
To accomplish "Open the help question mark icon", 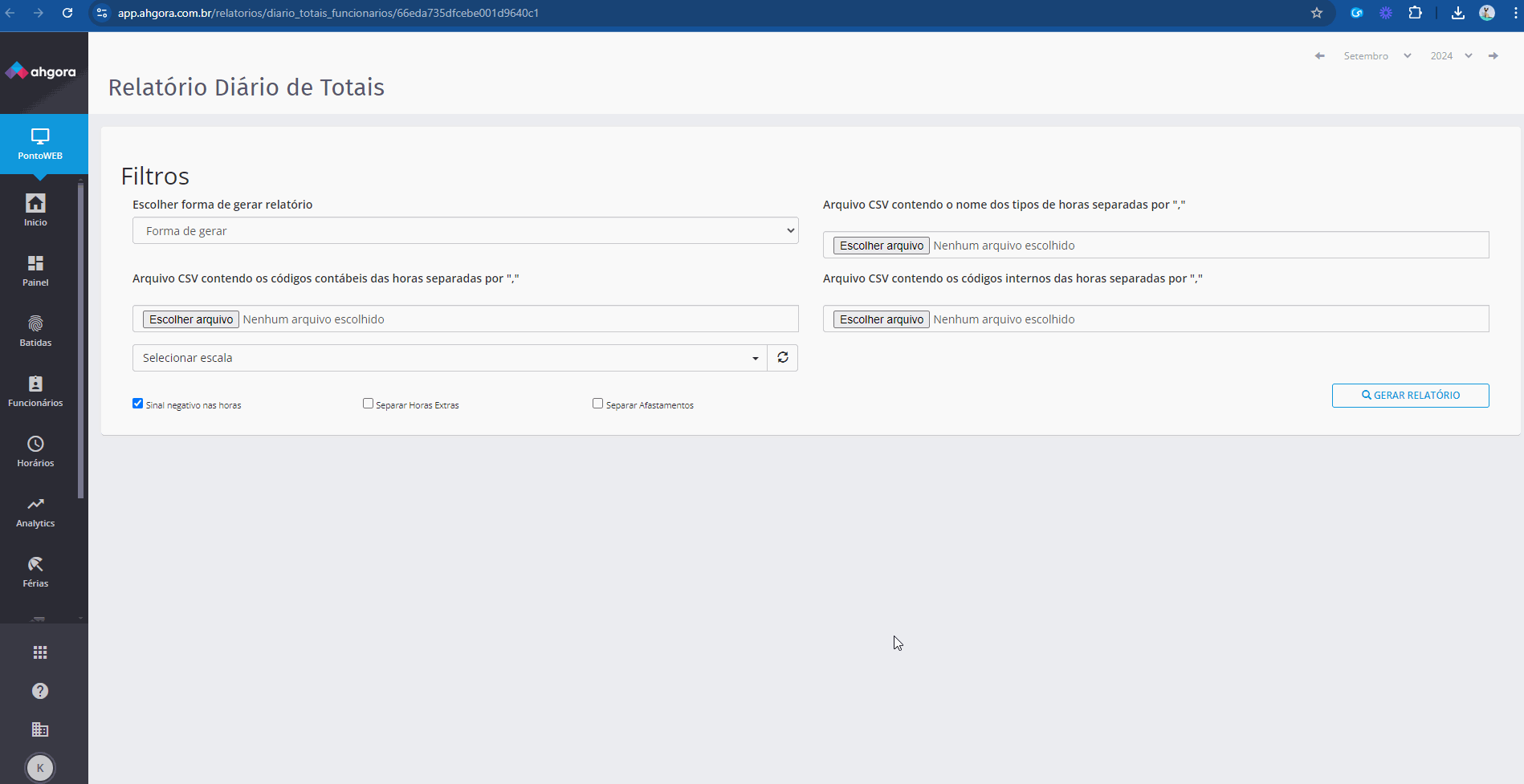I will [40, 691].
